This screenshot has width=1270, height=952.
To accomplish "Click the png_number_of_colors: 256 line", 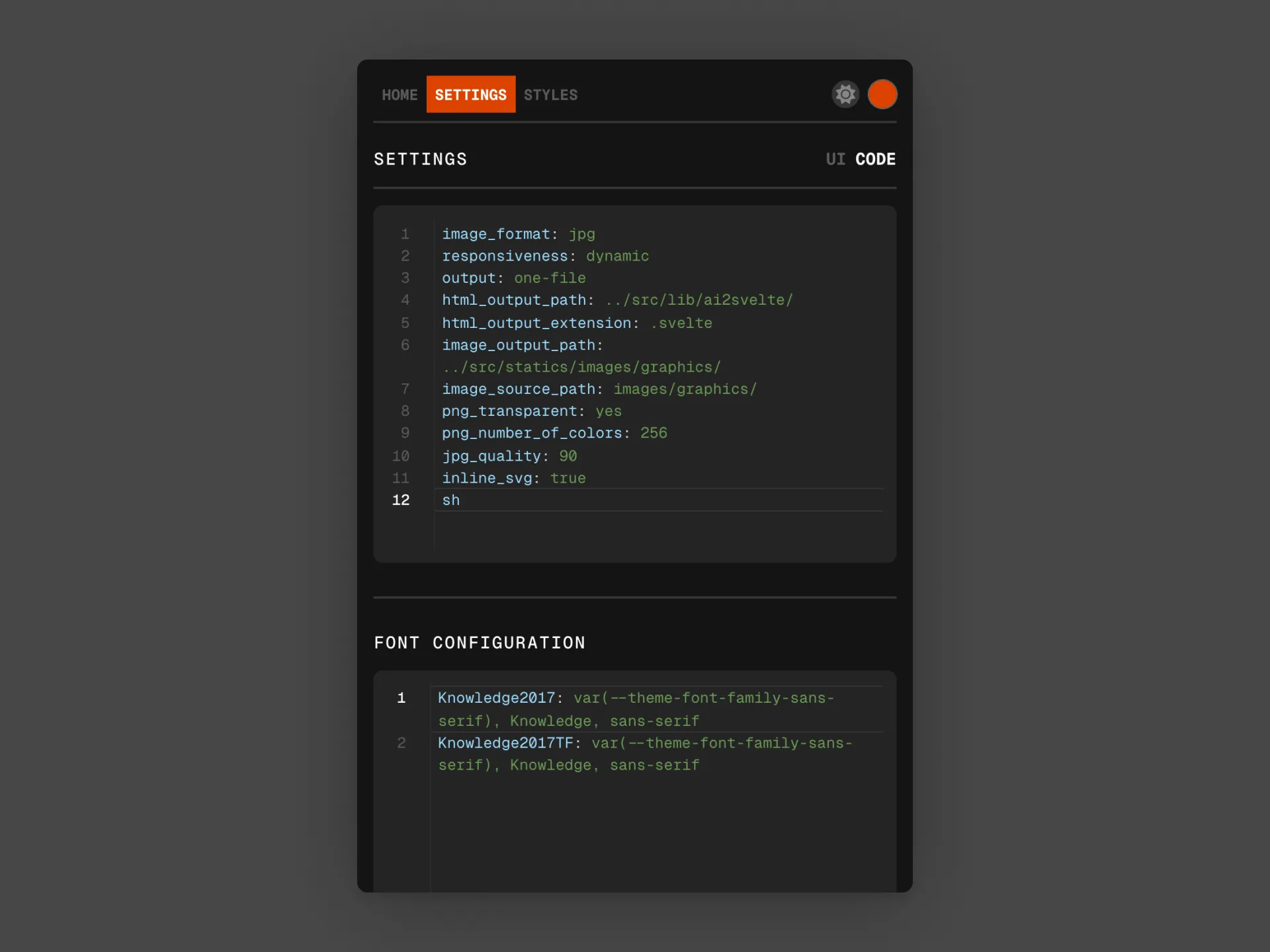I will pyautogui.click(x=554, y=433).
